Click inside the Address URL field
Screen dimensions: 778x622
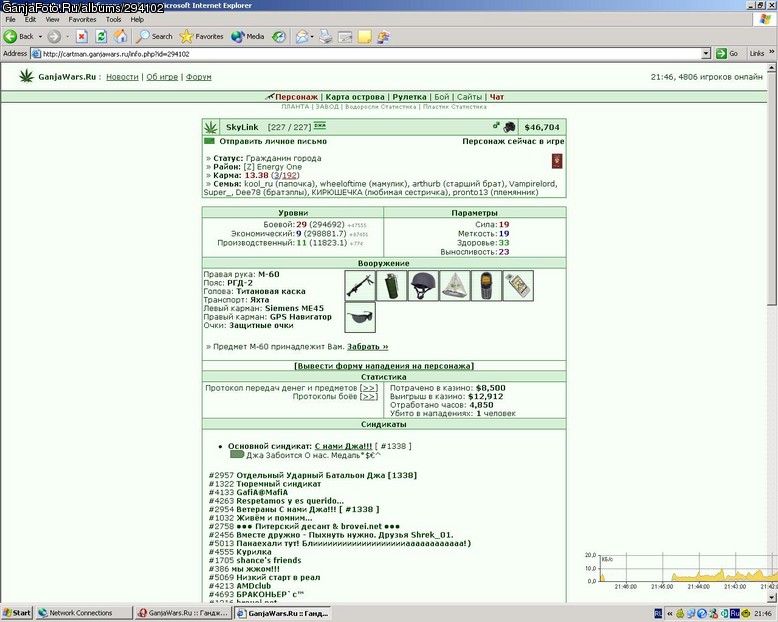point(366,54)
